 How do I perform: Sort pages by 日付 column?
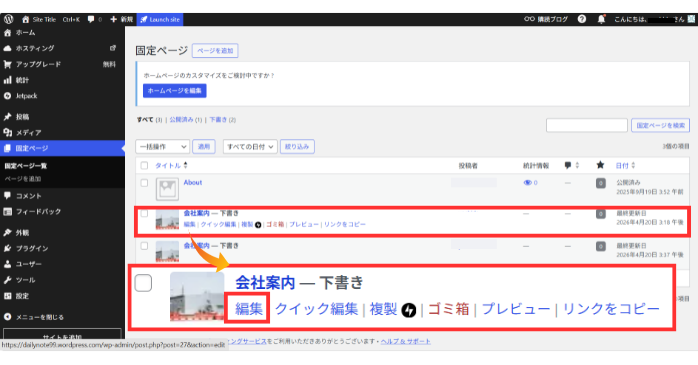pos(625,166)
